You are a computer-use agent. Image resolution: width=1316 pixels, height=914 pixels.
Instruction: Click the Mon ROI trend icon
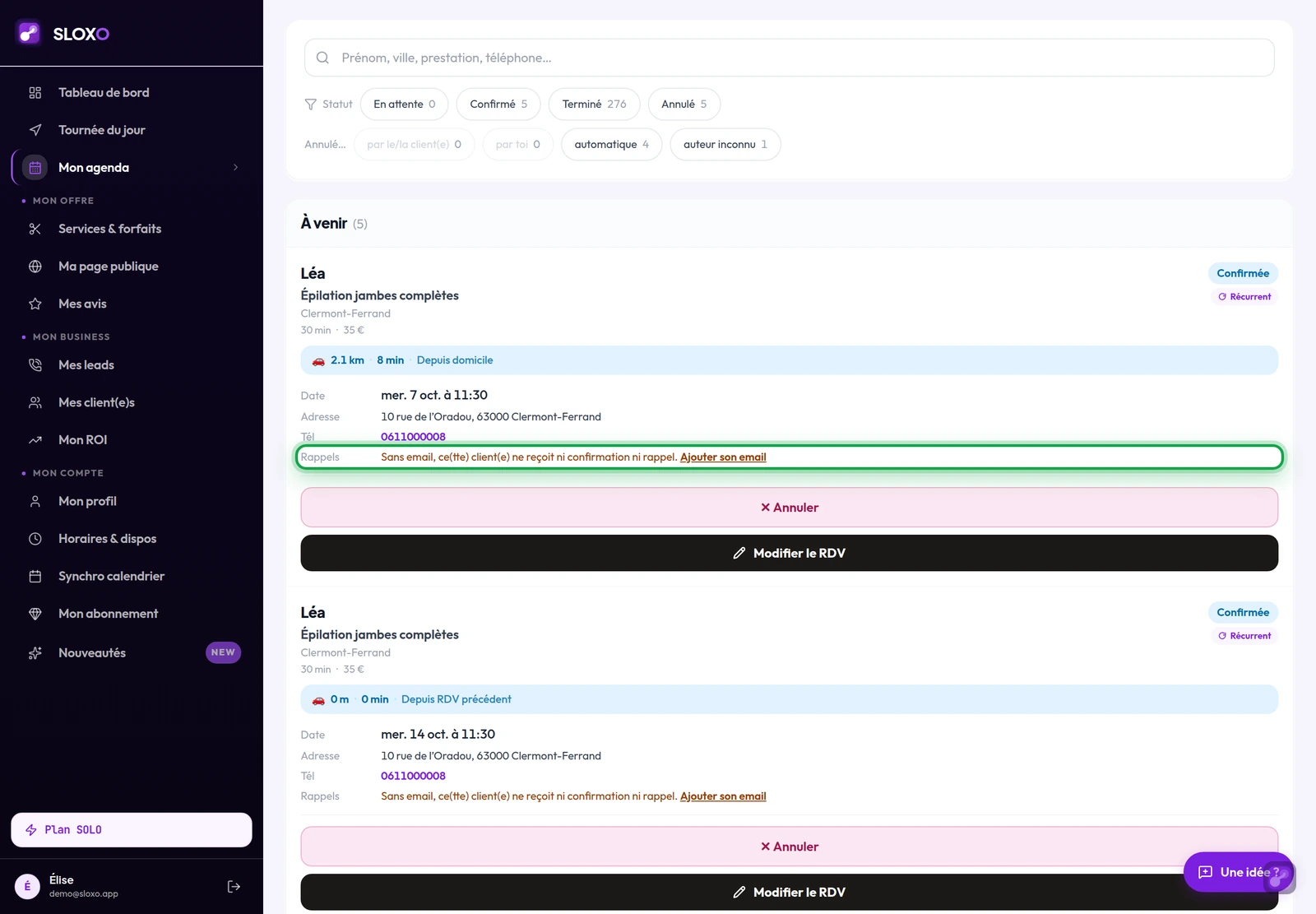(x=35, y=440)
